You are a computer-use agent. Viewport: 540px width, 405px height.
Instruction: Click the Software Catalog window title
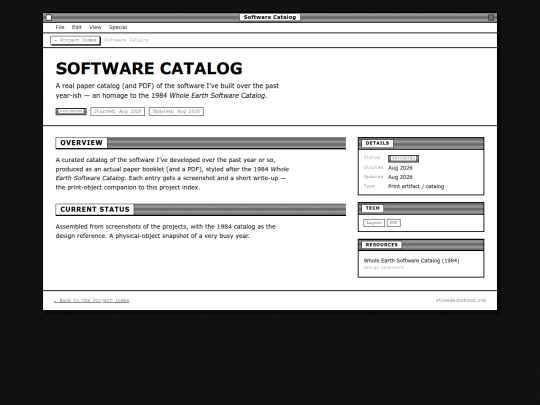[270, 17]
